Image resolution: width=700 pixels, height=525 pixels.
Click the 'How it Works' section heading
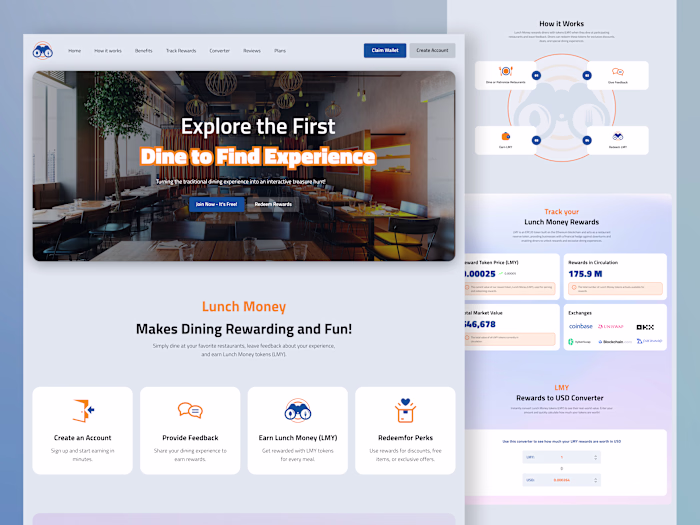(x=561, y=24)
